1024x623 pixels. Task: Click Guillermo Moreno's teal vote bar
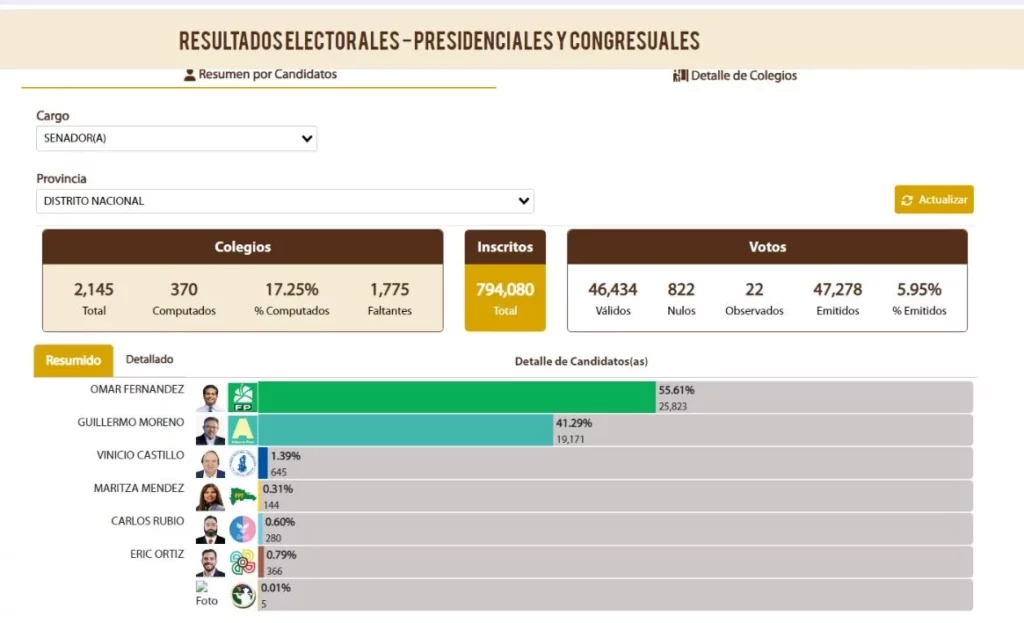(406, 430)
